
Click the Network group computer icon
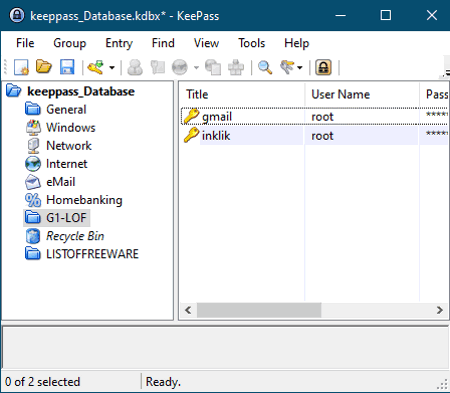(33, 146)
